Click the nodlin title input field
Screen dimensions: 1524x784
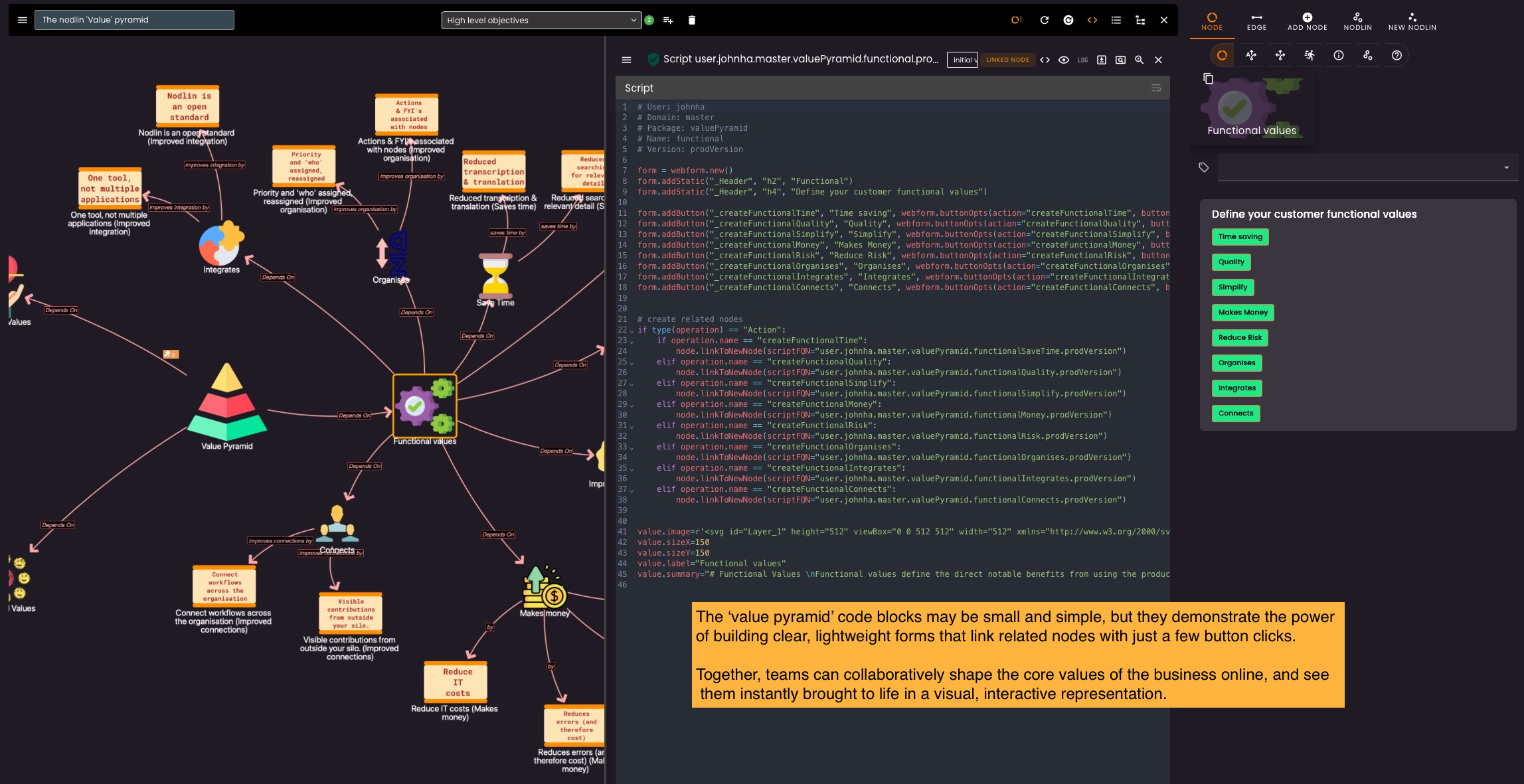(135, 20)
